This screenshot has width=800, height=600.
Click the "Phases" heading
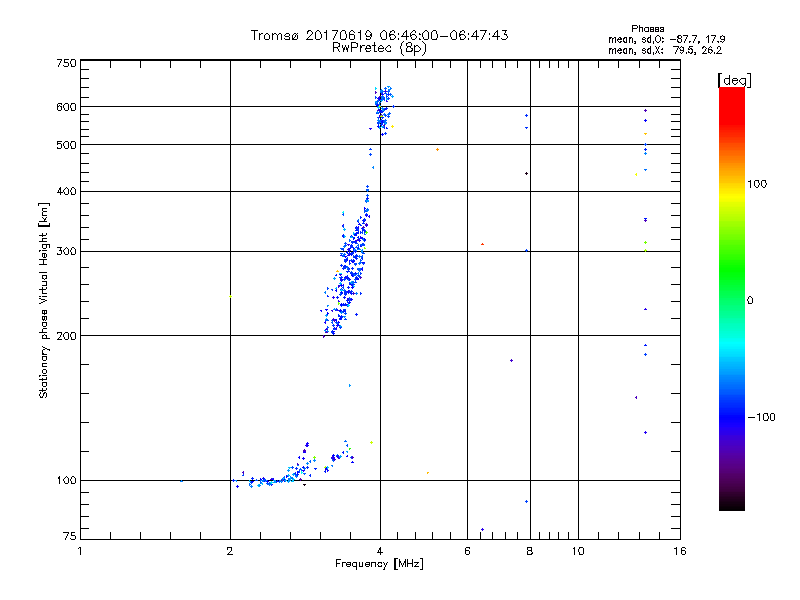(x=647, y=29)
